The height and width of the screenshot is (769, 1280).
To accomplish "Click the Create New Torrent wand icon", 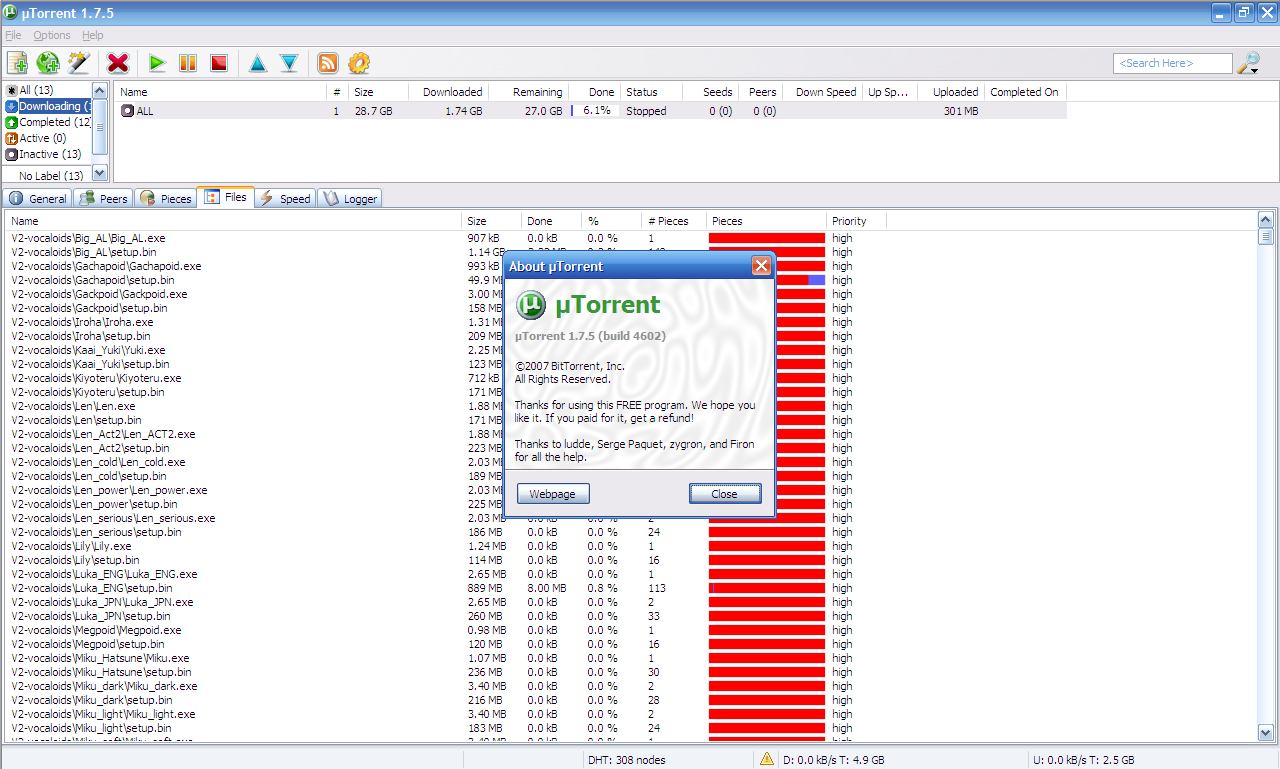I will tap(79, 63).
